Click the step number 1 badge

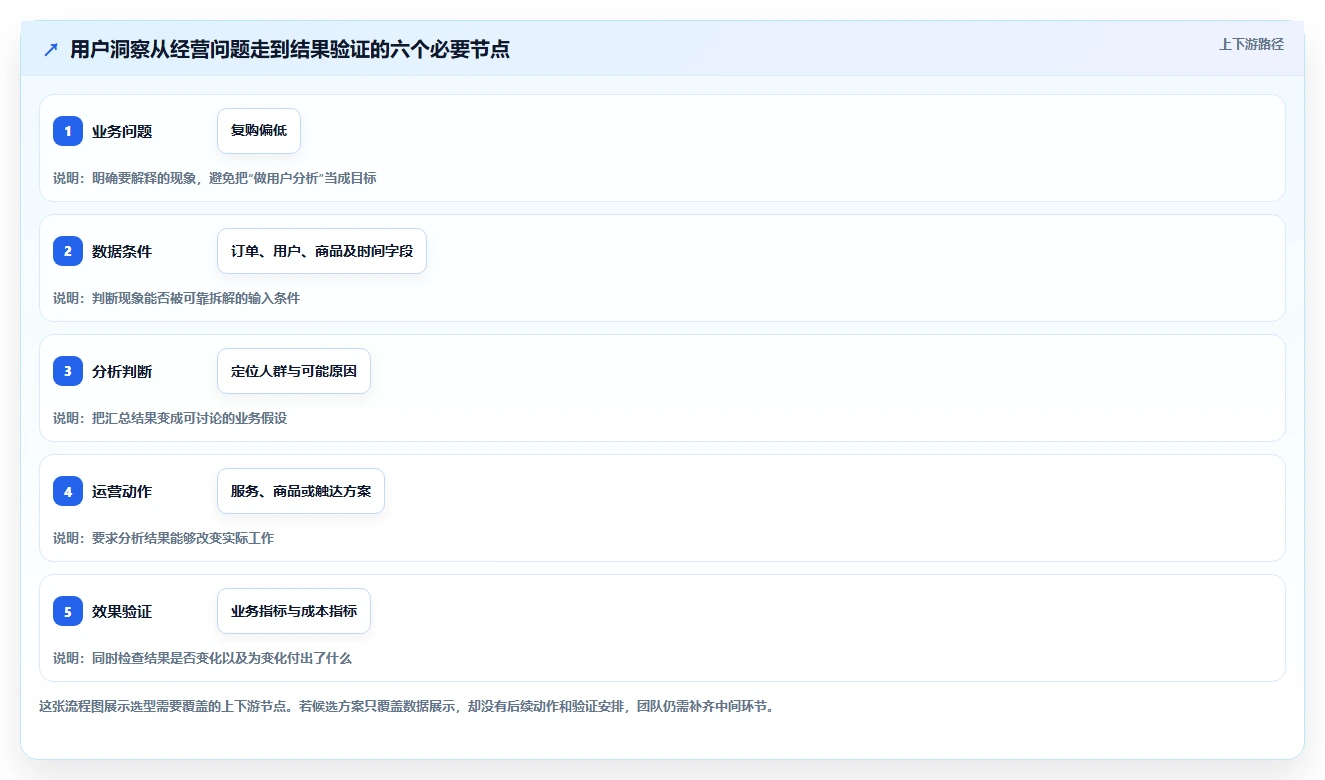tap(68, 131)
